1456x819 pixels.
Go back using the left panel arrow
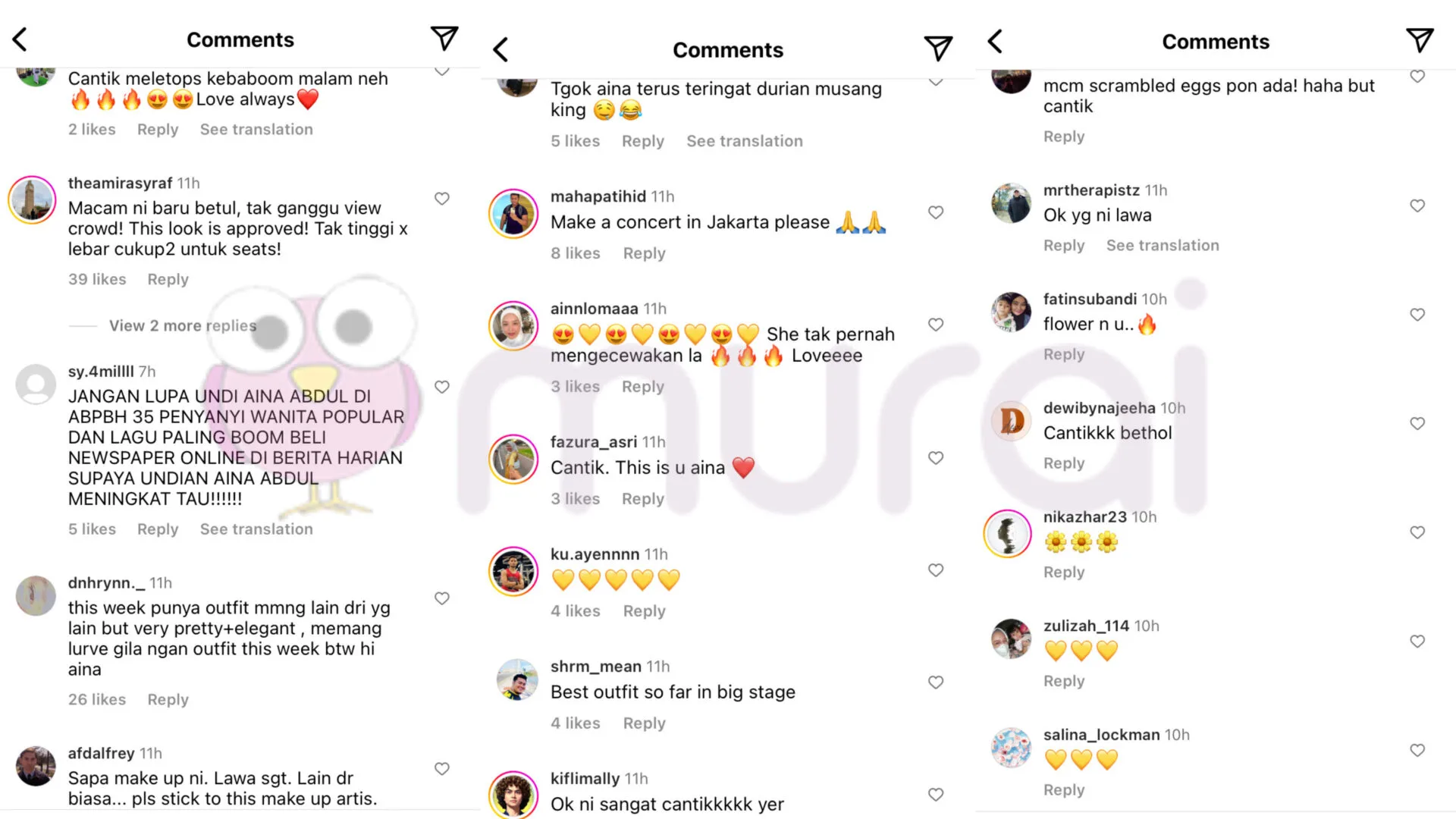[20, 39]
